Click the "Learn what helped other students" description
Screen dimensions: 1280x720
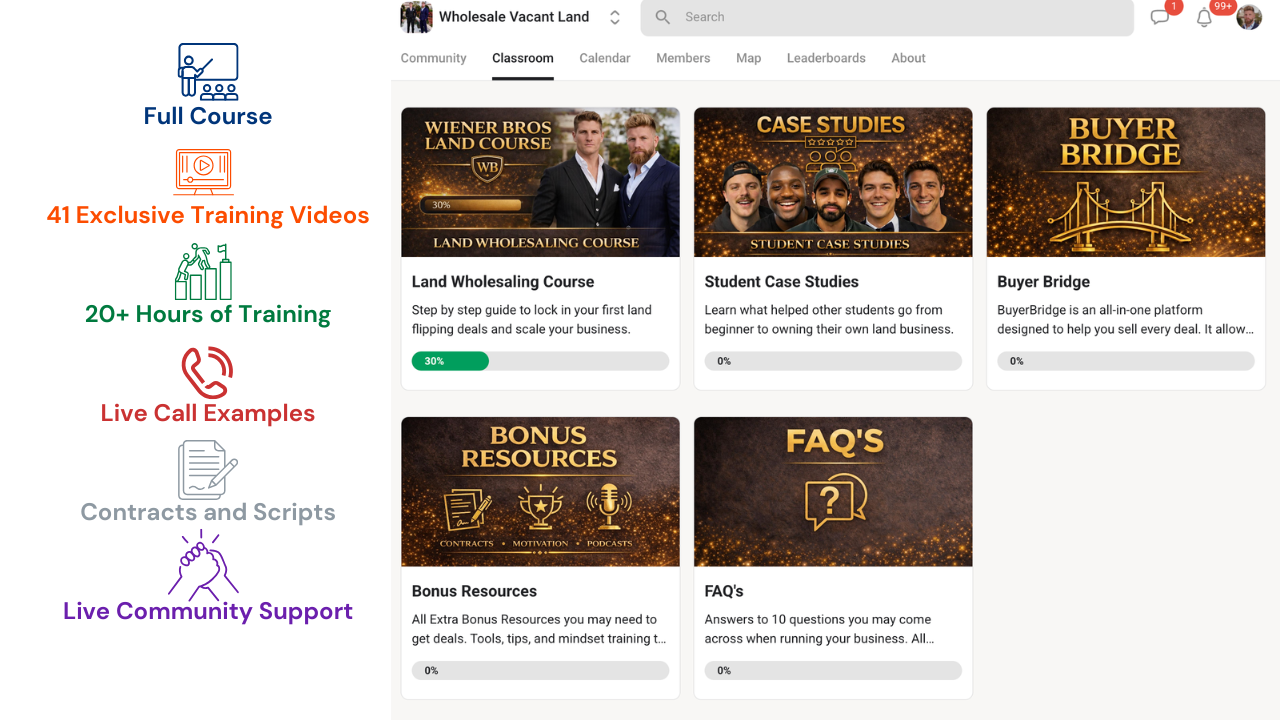click(829, 320)
